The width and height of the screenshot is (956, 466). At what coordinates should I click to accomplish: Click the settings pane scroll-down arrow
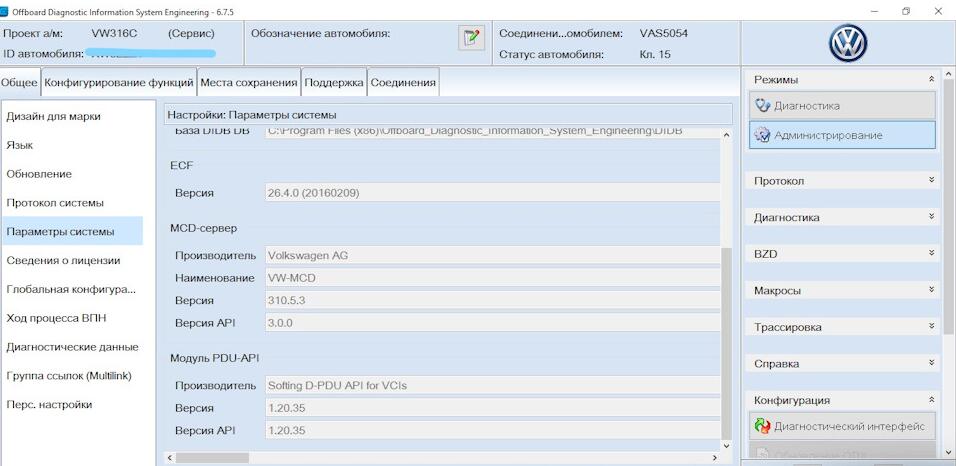pos(726,446)
